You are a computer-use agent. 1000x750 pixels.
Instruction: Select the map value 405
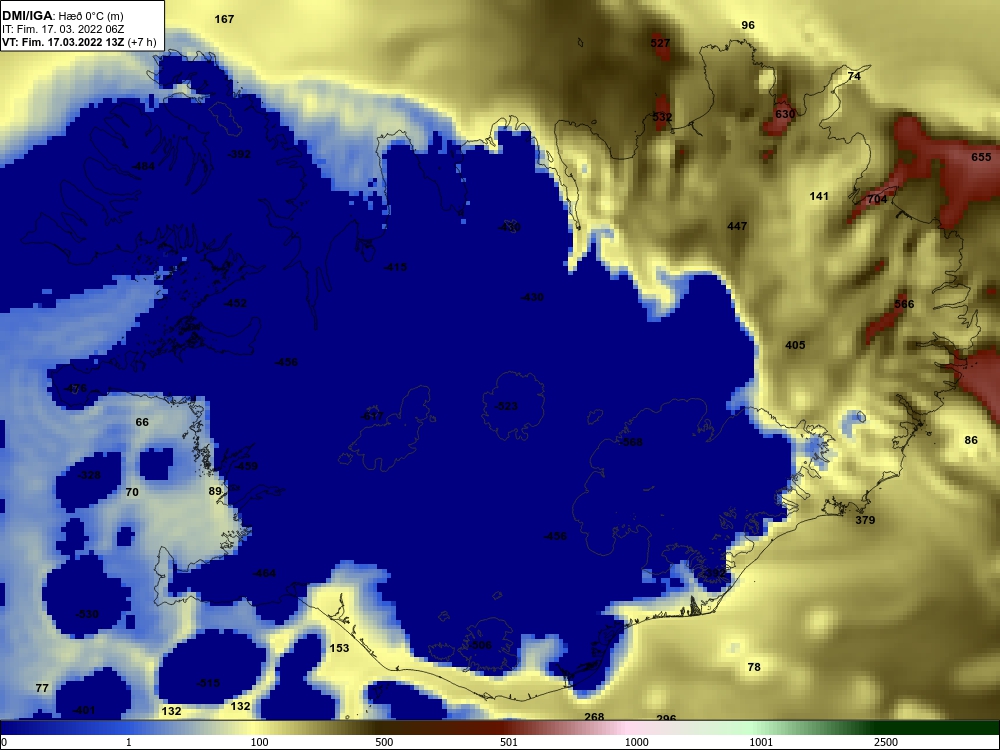(x=795, y=345)
